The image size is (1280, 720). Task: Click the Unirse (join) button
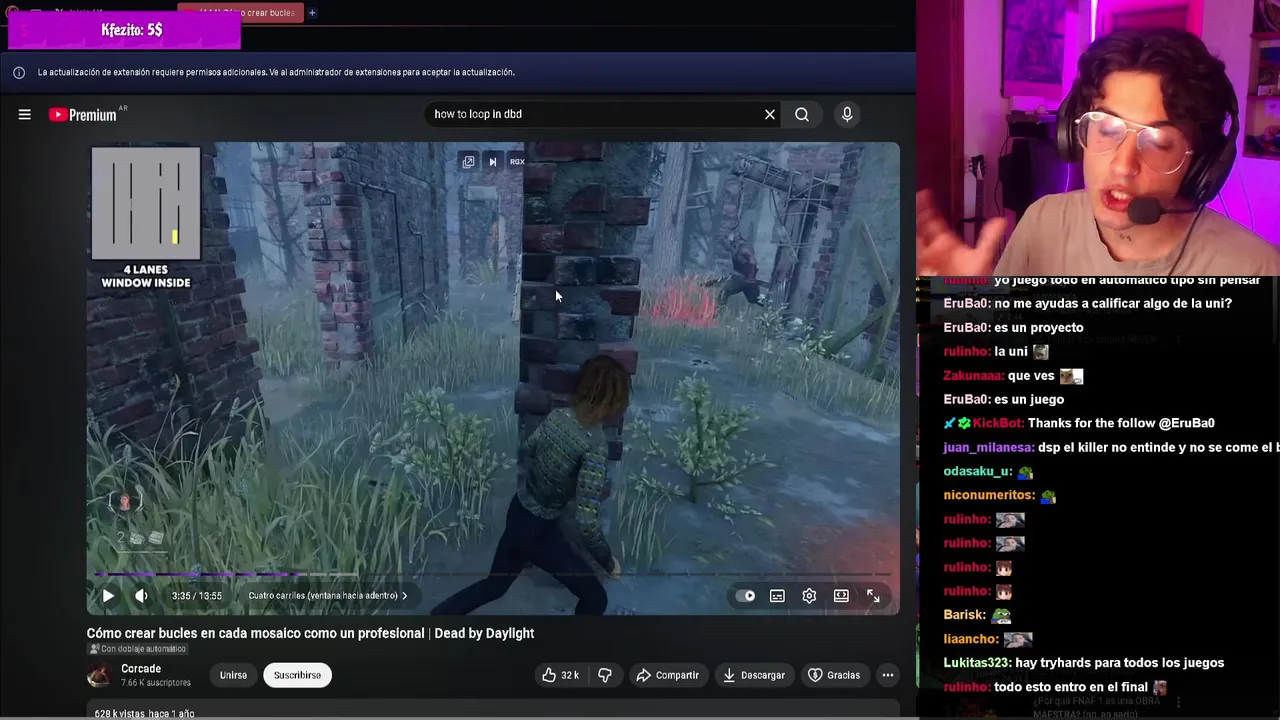tap(233, 675)
